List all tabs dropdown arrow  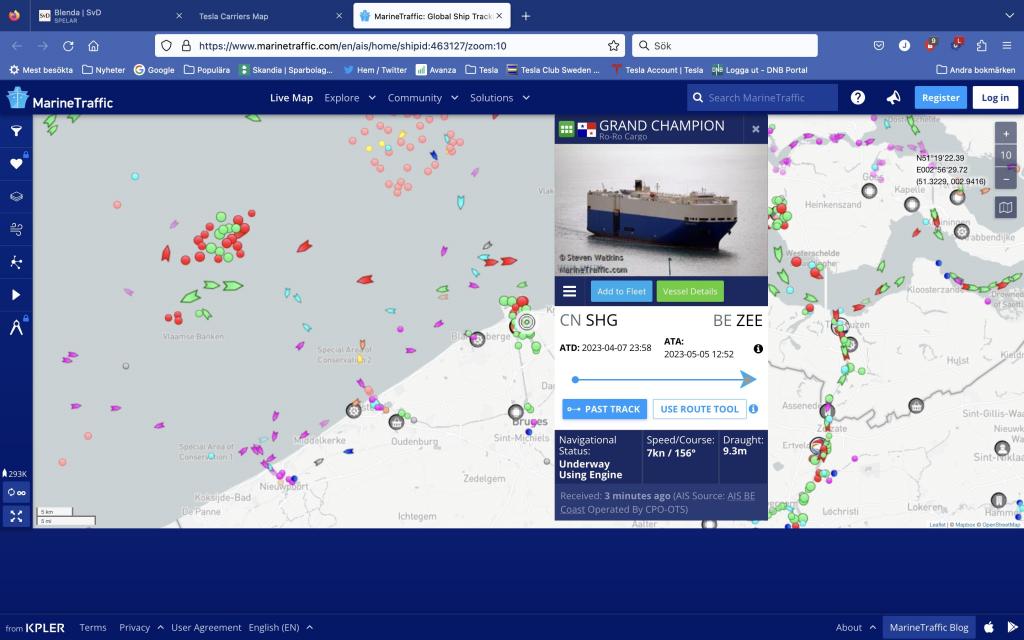pos(1009,16)
